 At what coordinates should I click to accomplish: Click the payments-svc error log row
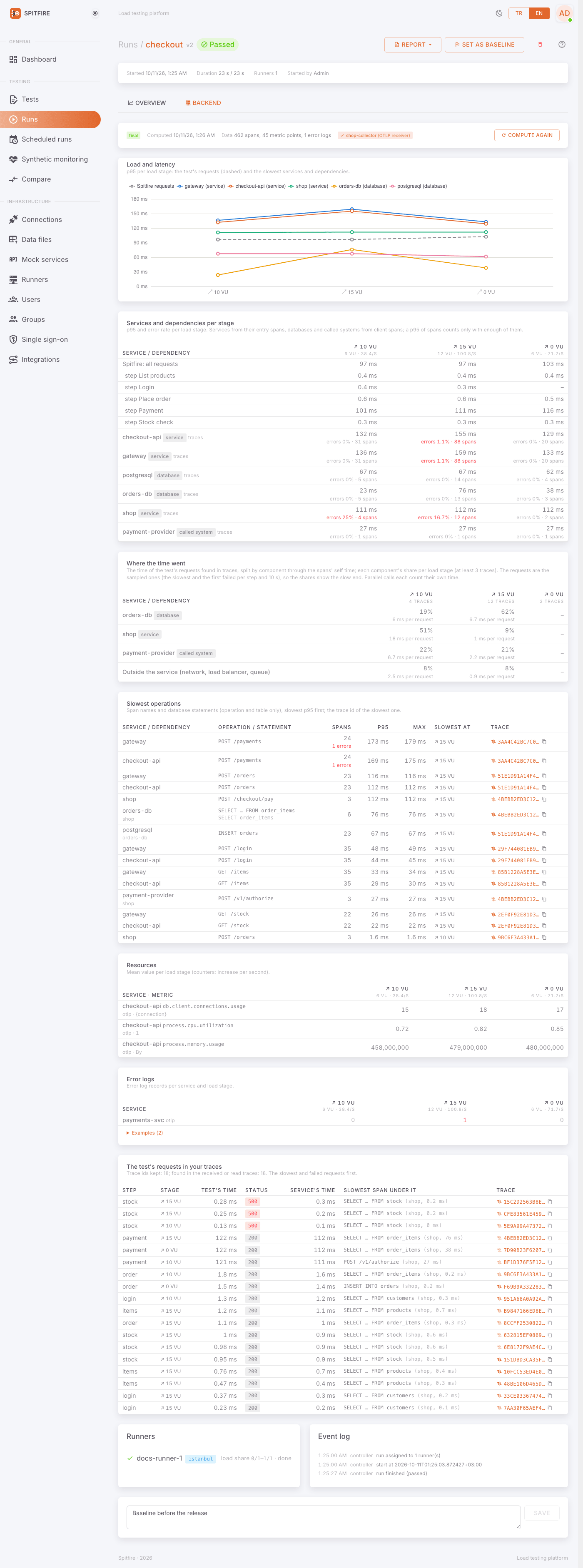pos(343,1120)
